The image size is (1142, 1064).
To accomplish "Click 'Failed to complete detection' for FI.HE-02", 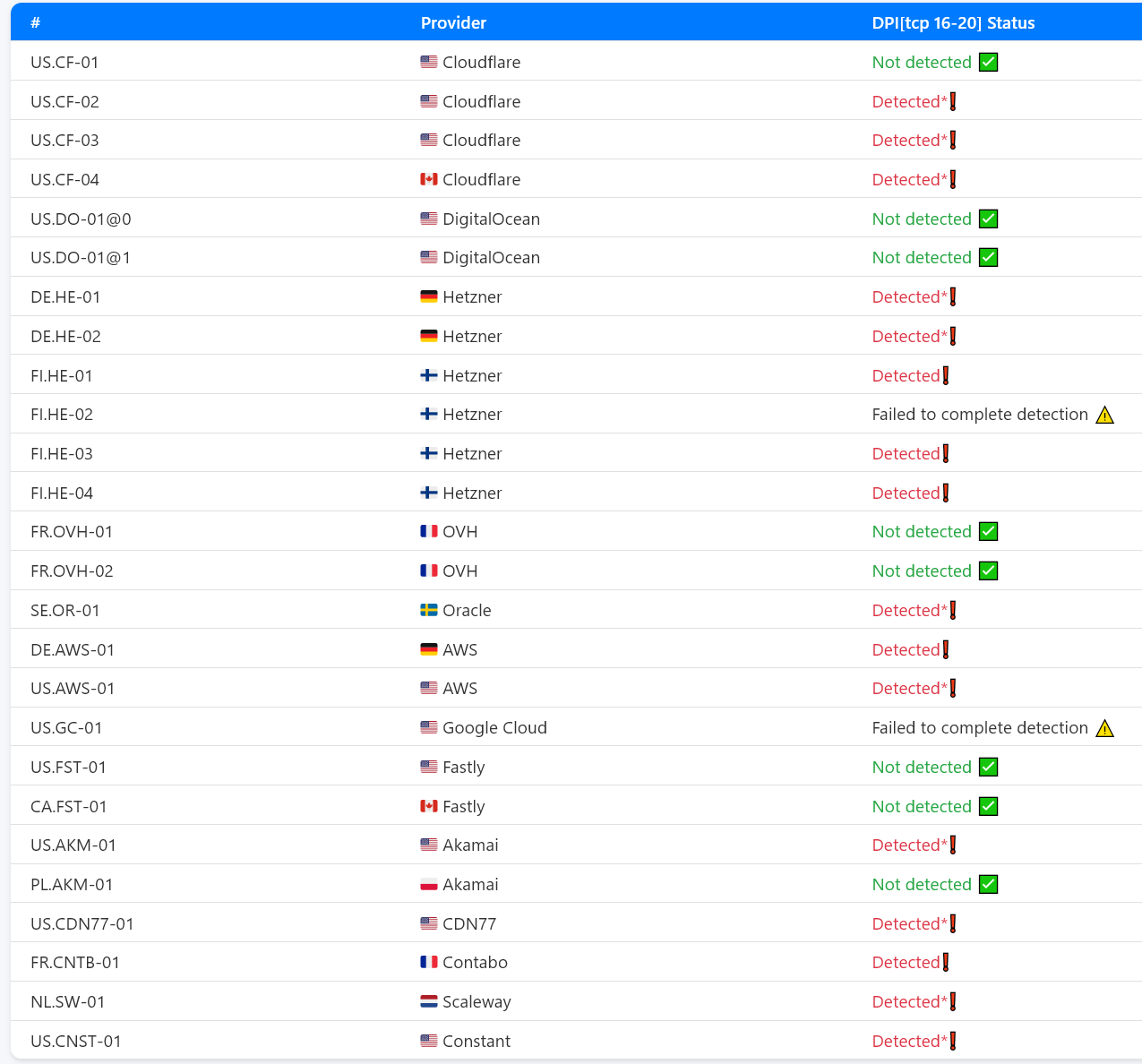I will (980, 414).
